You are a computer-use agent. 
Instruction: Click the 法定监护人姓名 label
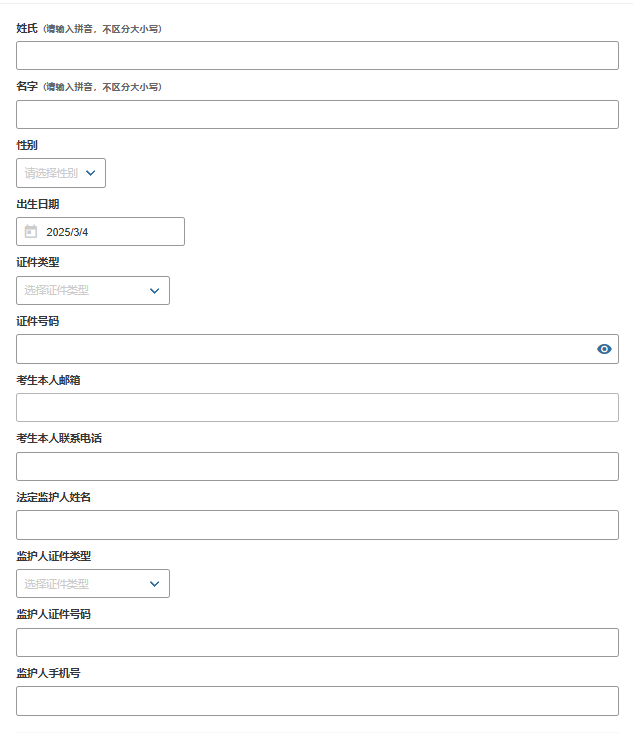[53, 497]
